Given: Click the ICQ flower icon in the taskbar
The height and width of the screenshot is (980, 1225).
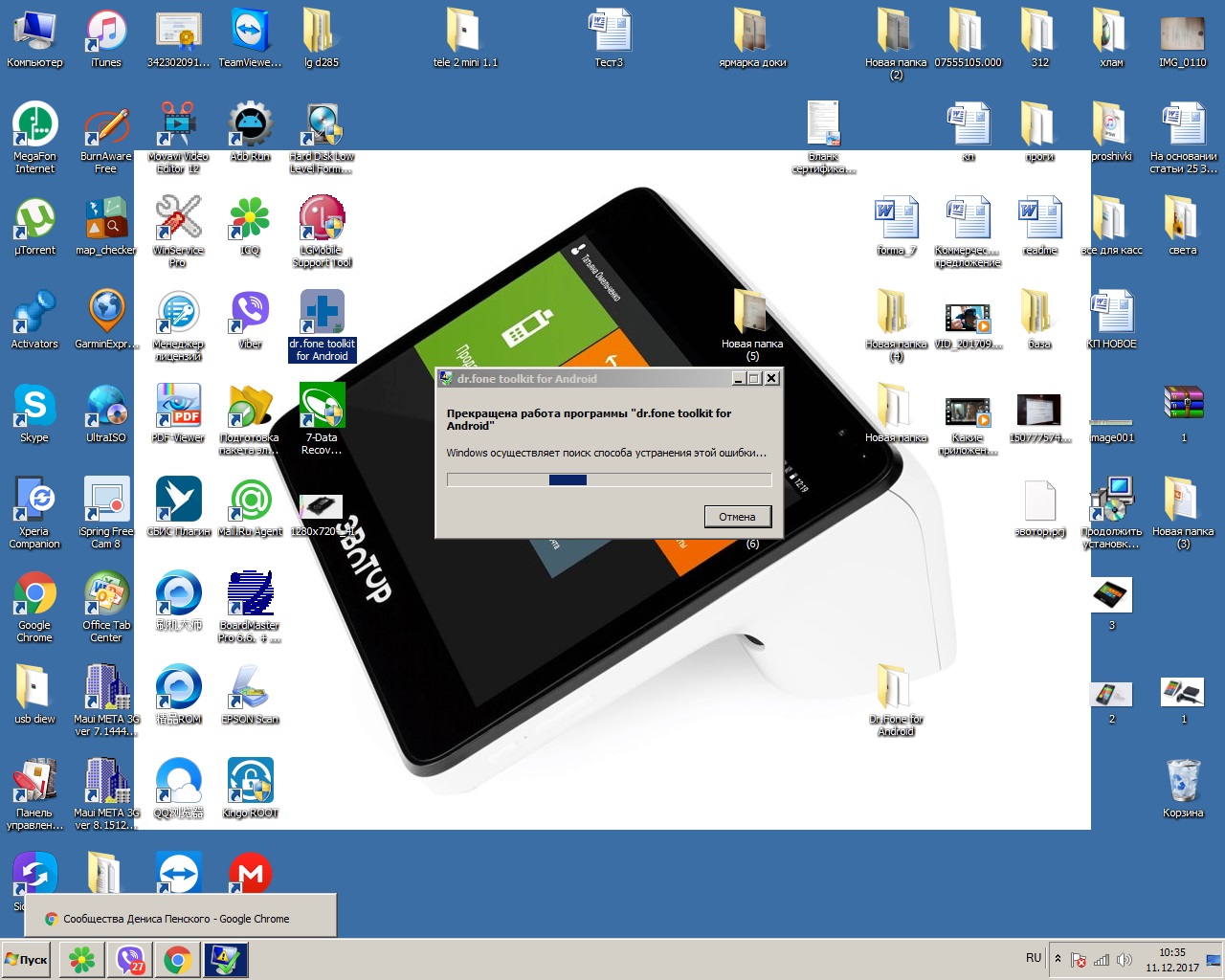Looking at the screenshot, I should (82, 960).
